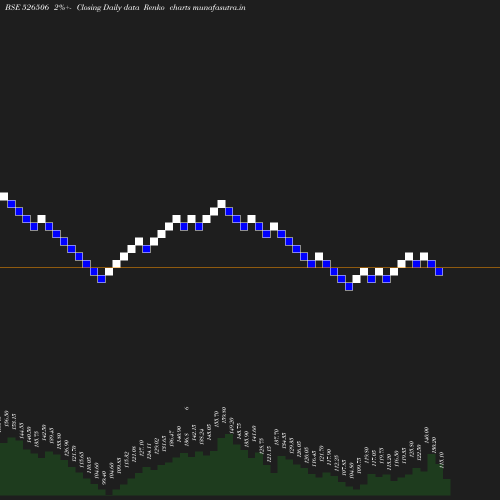Click the orange horizontal price line
This screenshot has height=500, width=500.
coord(250,267)
